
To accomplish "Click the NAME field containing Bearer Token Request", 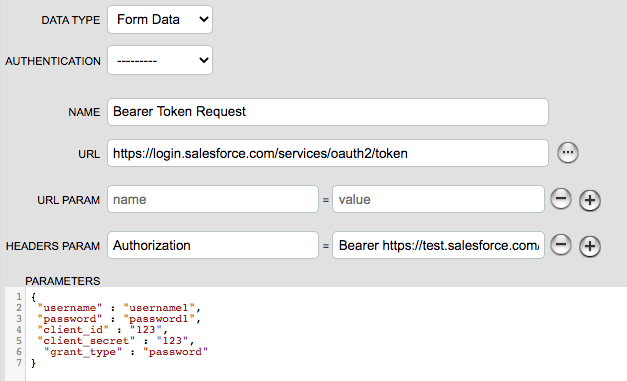I will coord(328,112).
